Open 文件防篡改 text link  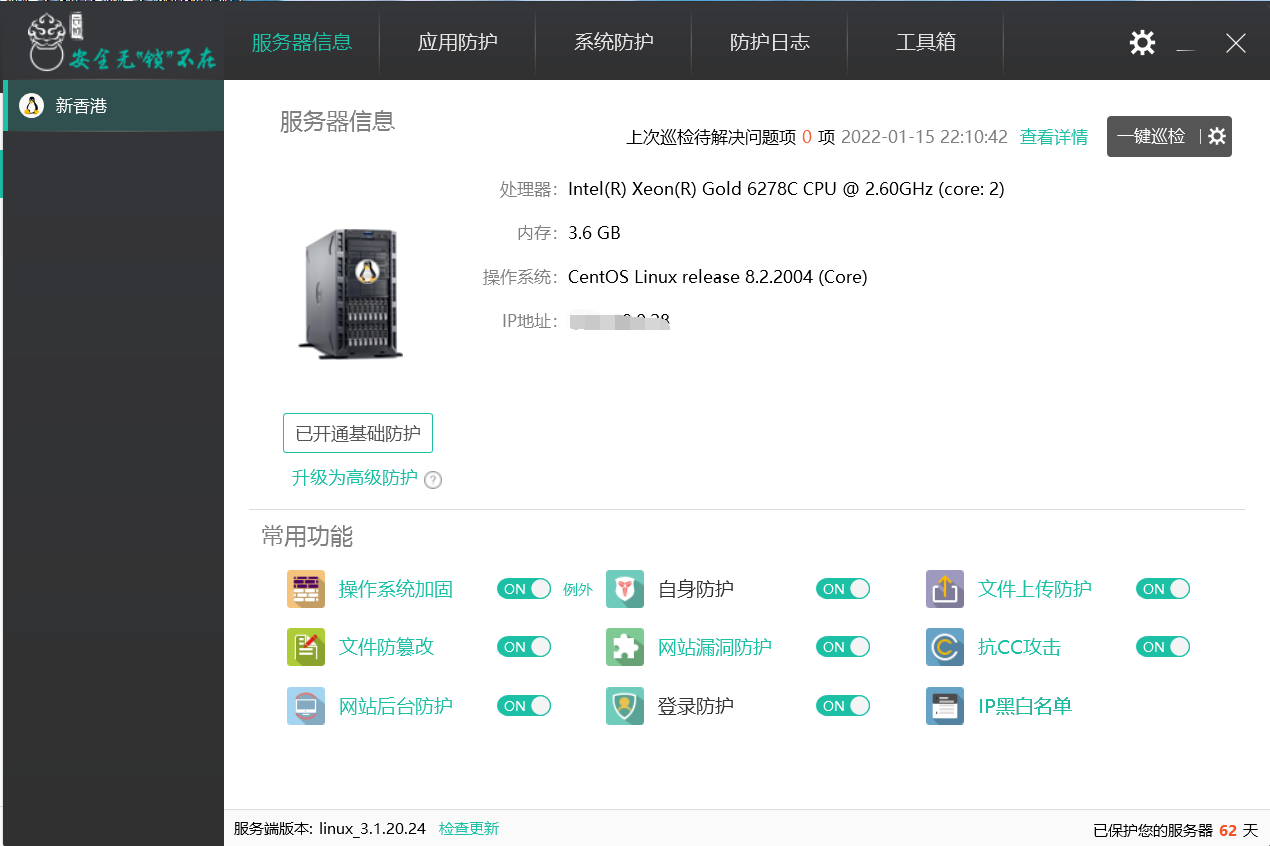(x=386, y=647)
